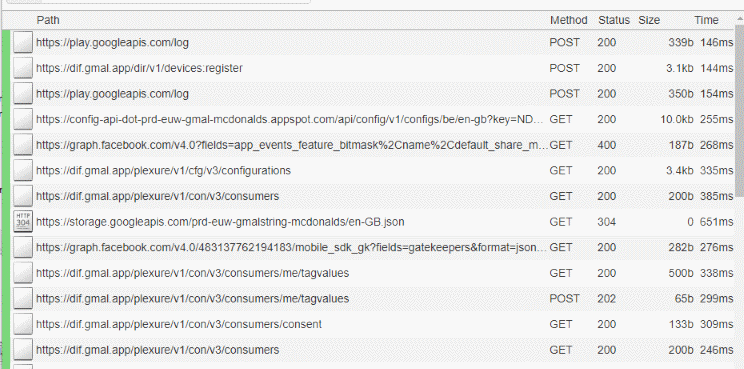Select the con/v3/consumers/consent path
Viewport: 744px width, 369px height.
pyautogui.click(x=179, y=324)
